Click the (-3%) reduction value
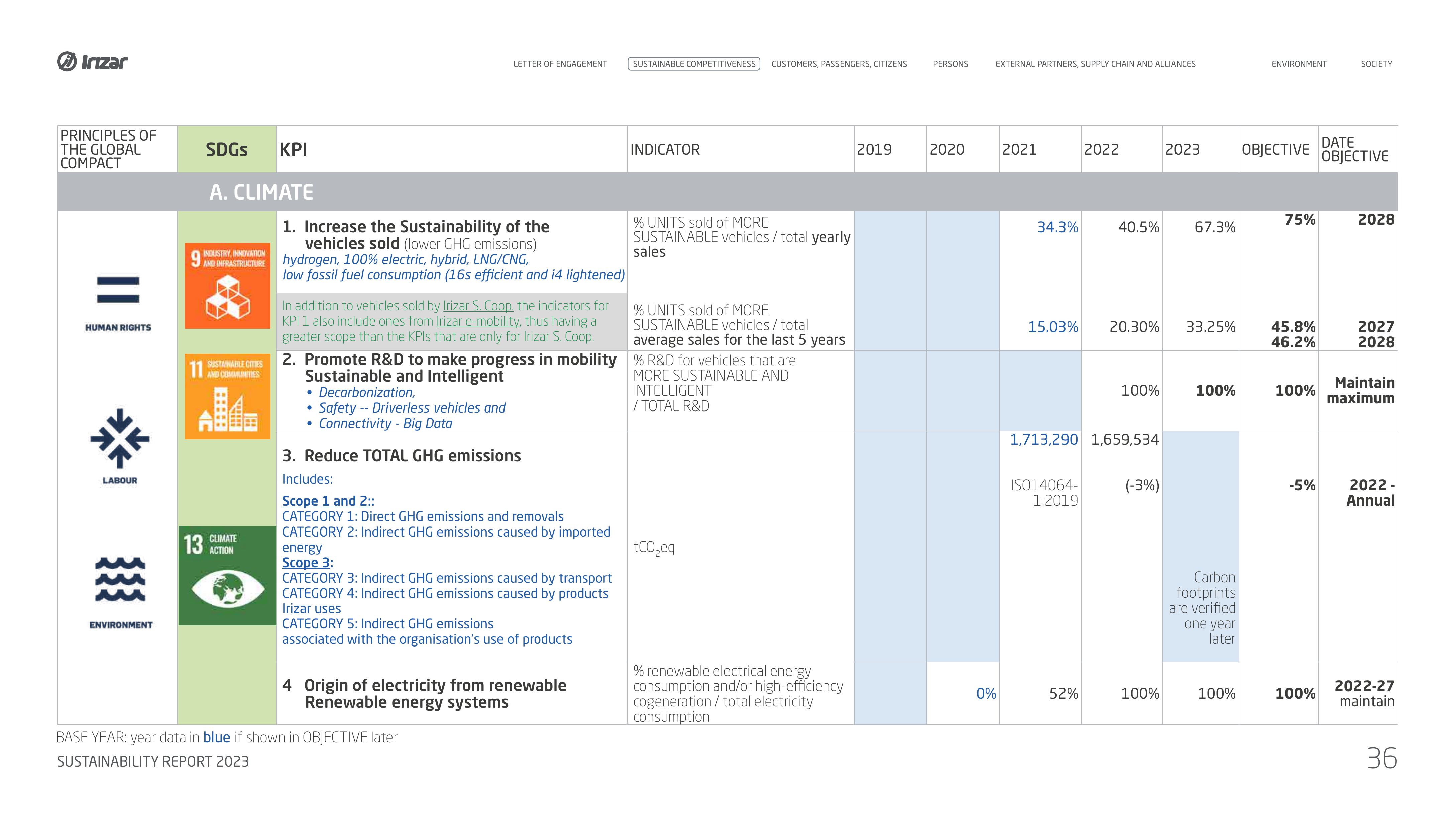Image resolution: width=1456 pixels, height=822 pixels. [x=1142, y=485]
